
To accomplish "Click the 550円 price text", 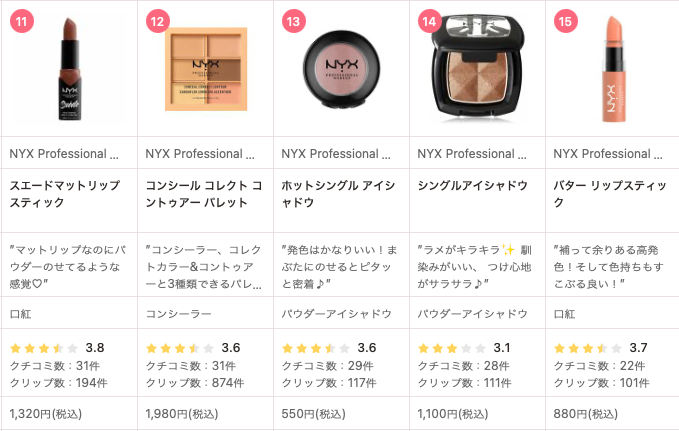I will [x=314, y=414].
